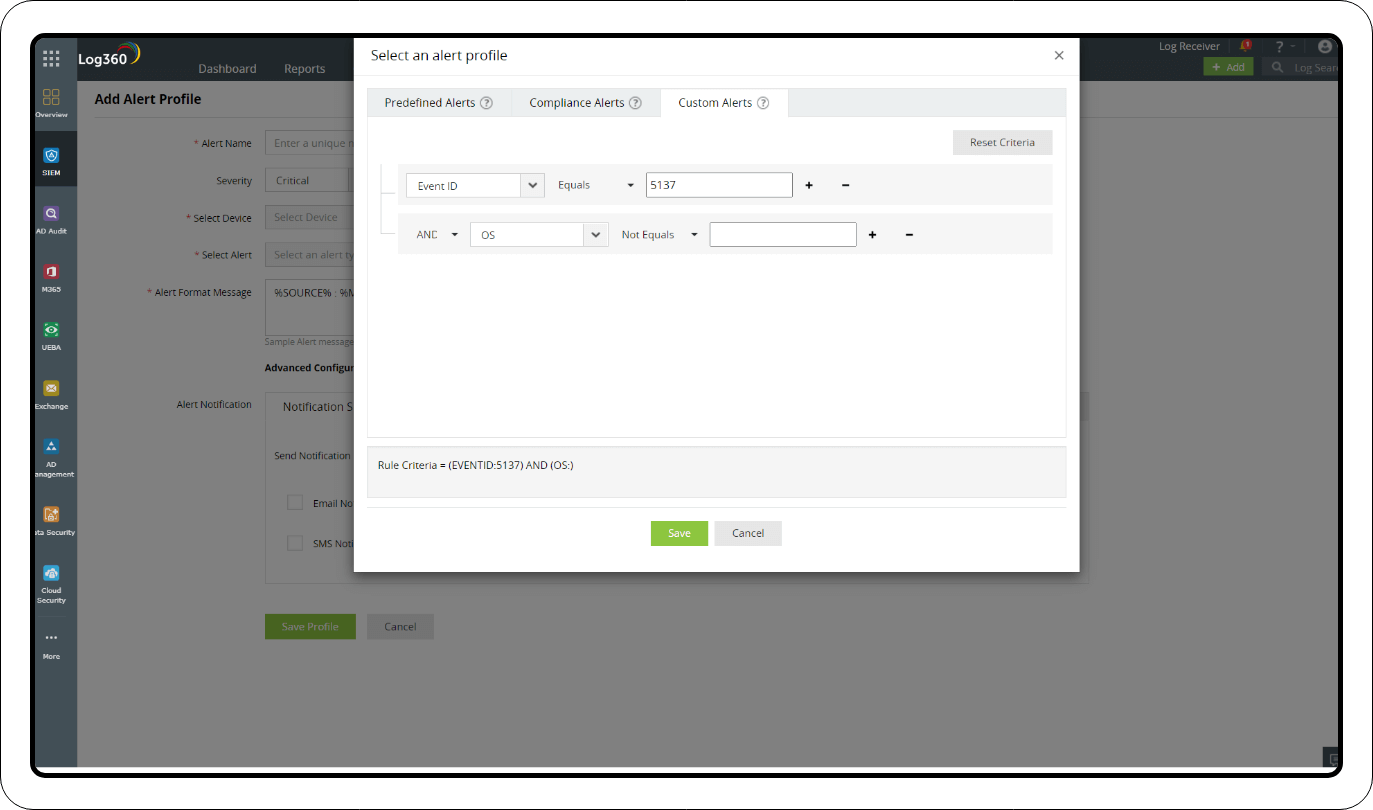Select the M365 module icon
Screen dimensions: 1373x810
point(51,272)
